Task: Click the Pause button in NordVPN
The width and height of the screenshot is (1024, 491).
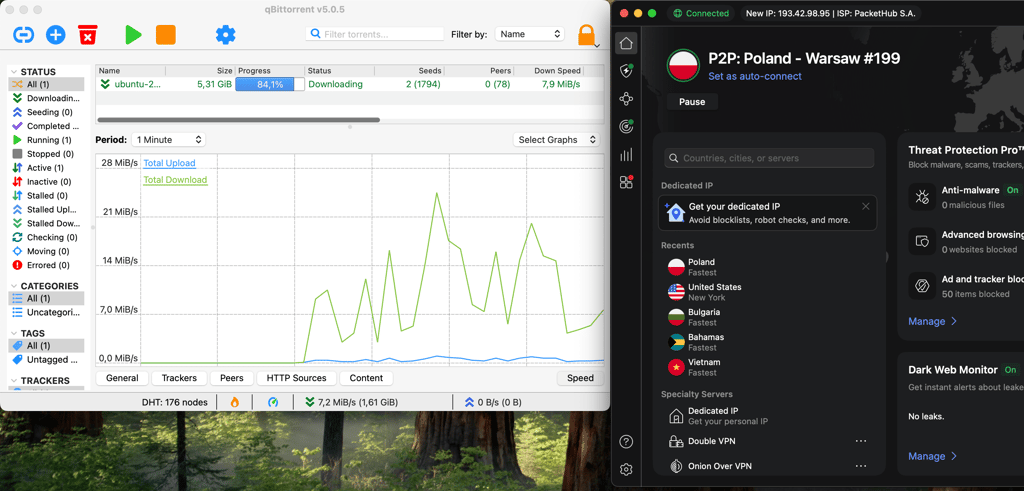Action: point(692,102)
